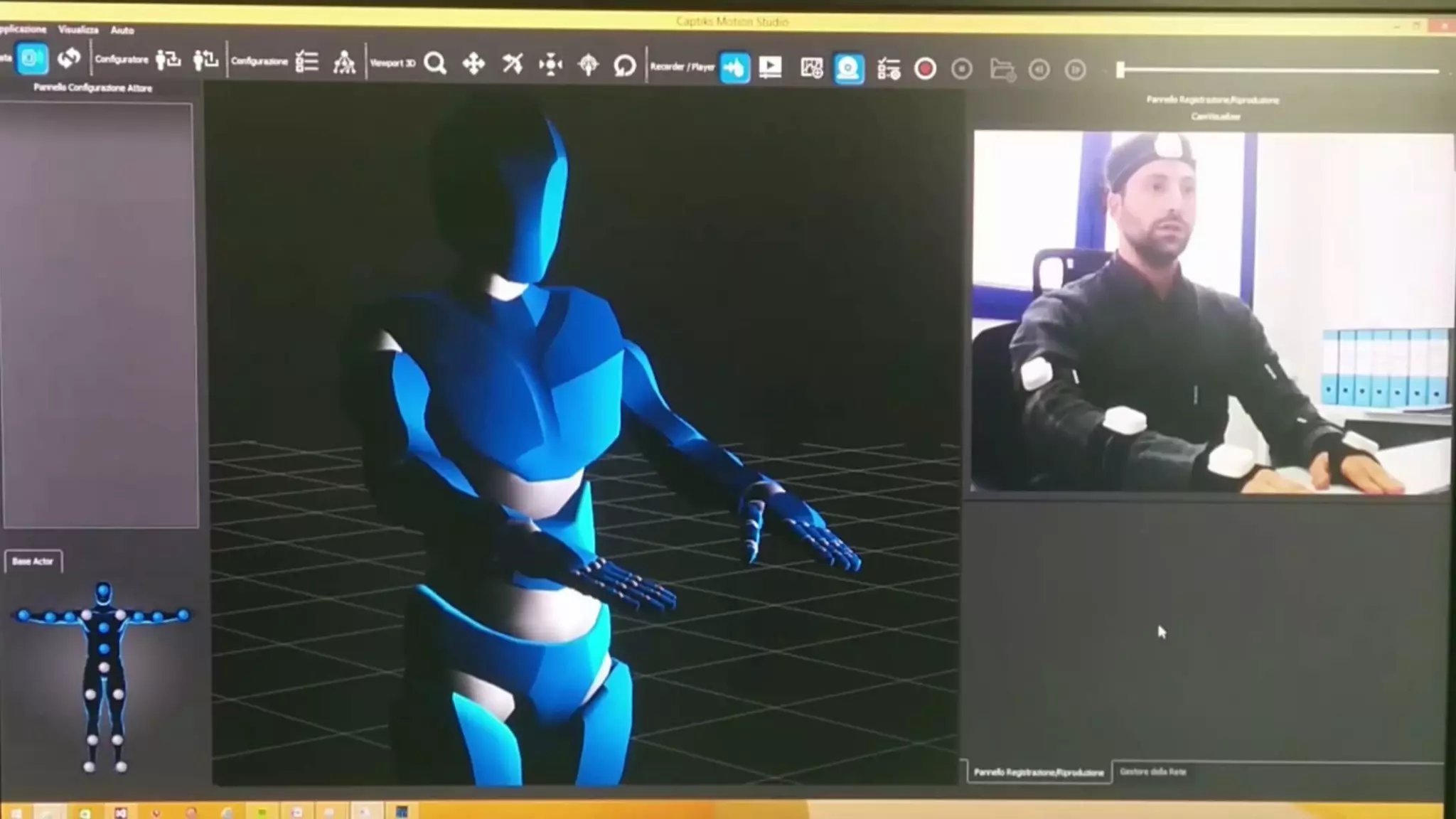The image size is (1456, 819).
Task: Click the Pannello Configurazione Attore label
Action: pyautogui.click(x=93, y=88)
